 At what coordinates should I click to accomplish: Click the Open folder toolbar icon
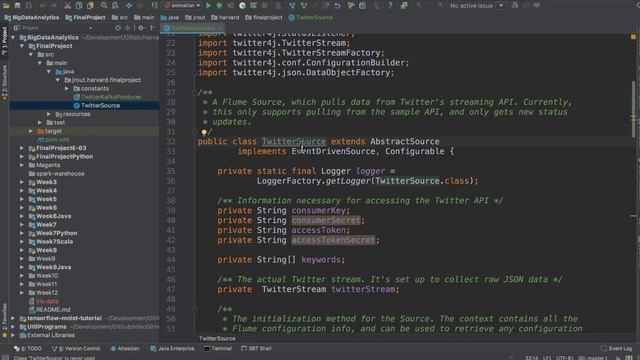click(x=6, y=6)
